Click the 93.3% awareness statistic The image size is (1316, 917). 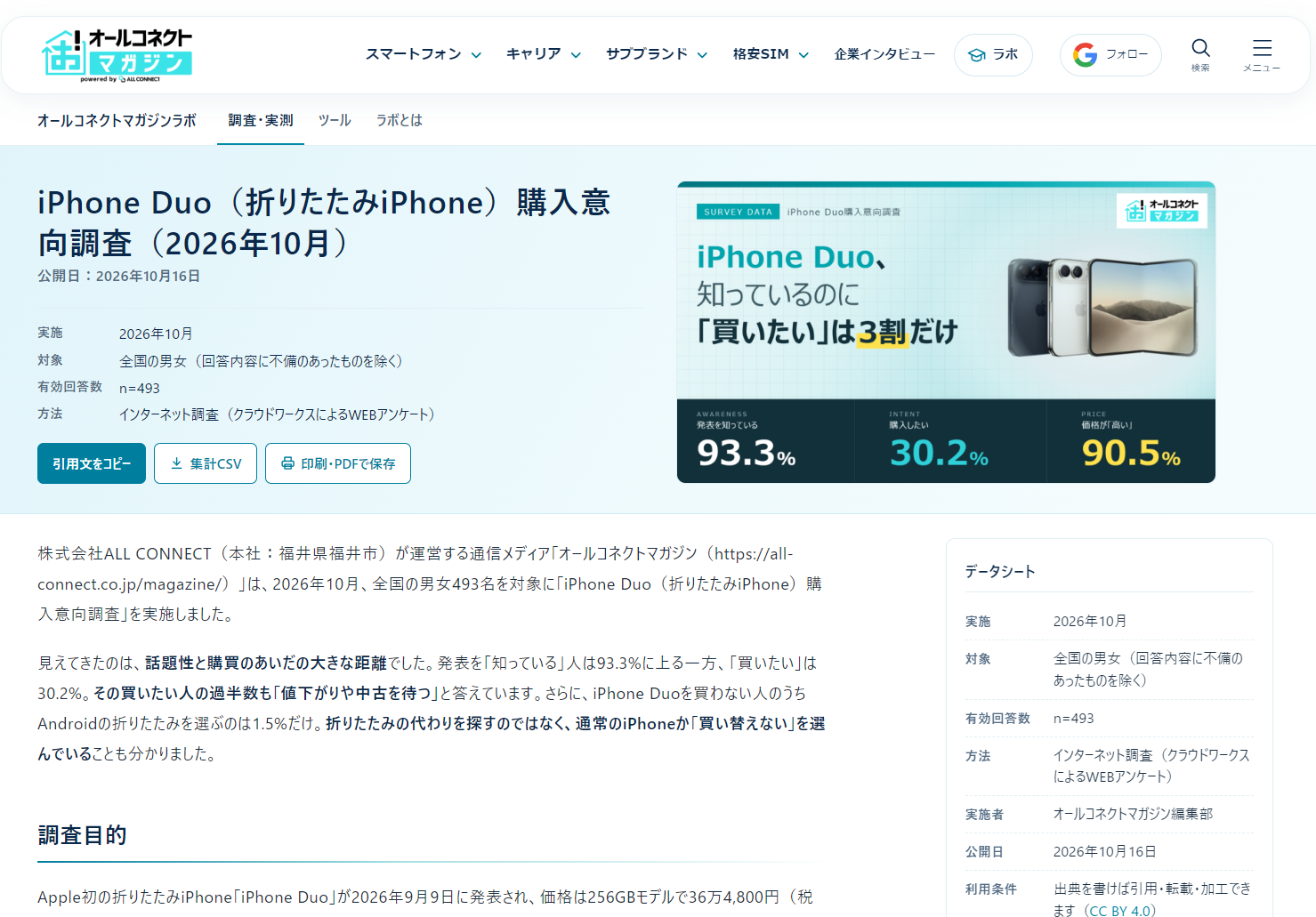[x=746, y=455]
